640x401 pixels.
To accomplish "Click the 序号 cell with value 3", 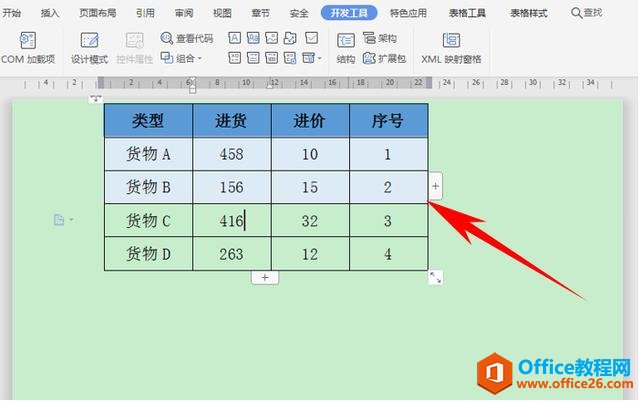I will pyautogui.click(x=388, y=221).
